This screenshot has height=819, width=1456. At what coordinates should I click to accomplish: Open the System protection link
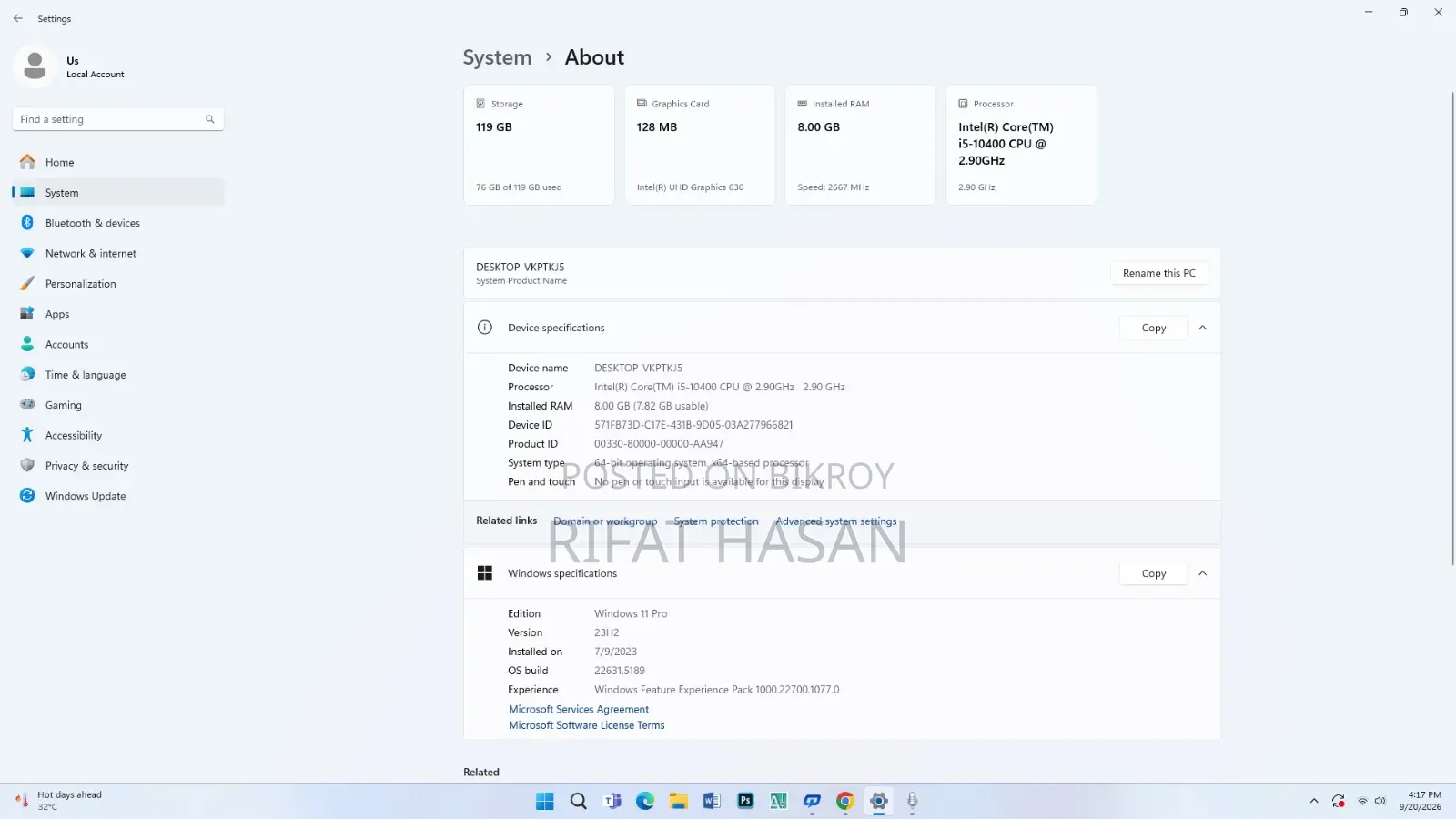coord(716,521)
